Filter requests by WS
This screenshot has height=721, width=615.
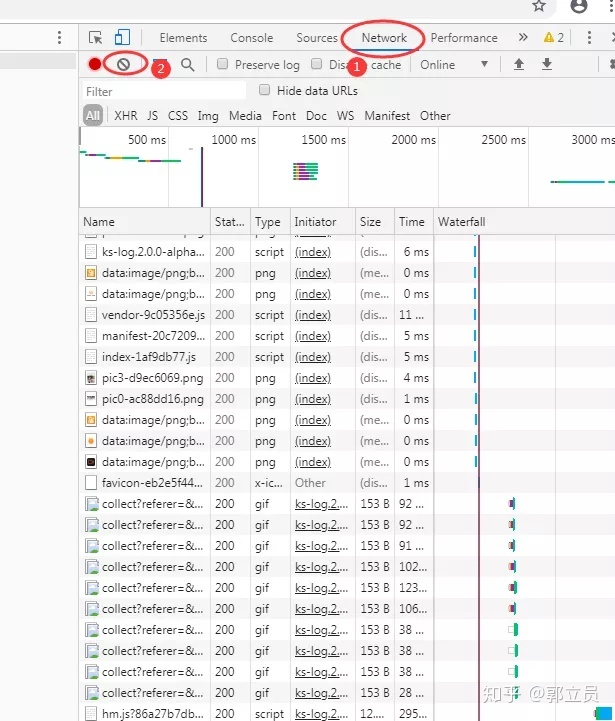point(345,115)
